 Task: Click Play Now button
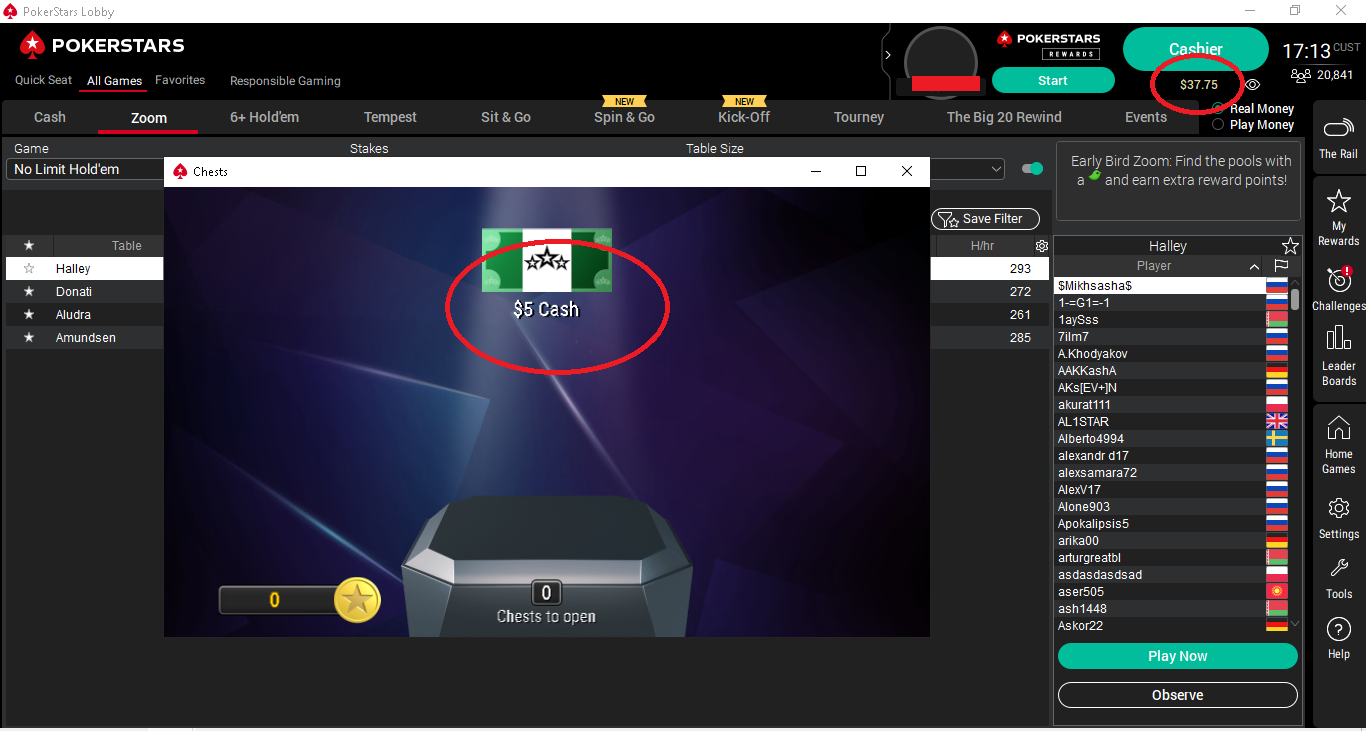[x=1178, y=656]
